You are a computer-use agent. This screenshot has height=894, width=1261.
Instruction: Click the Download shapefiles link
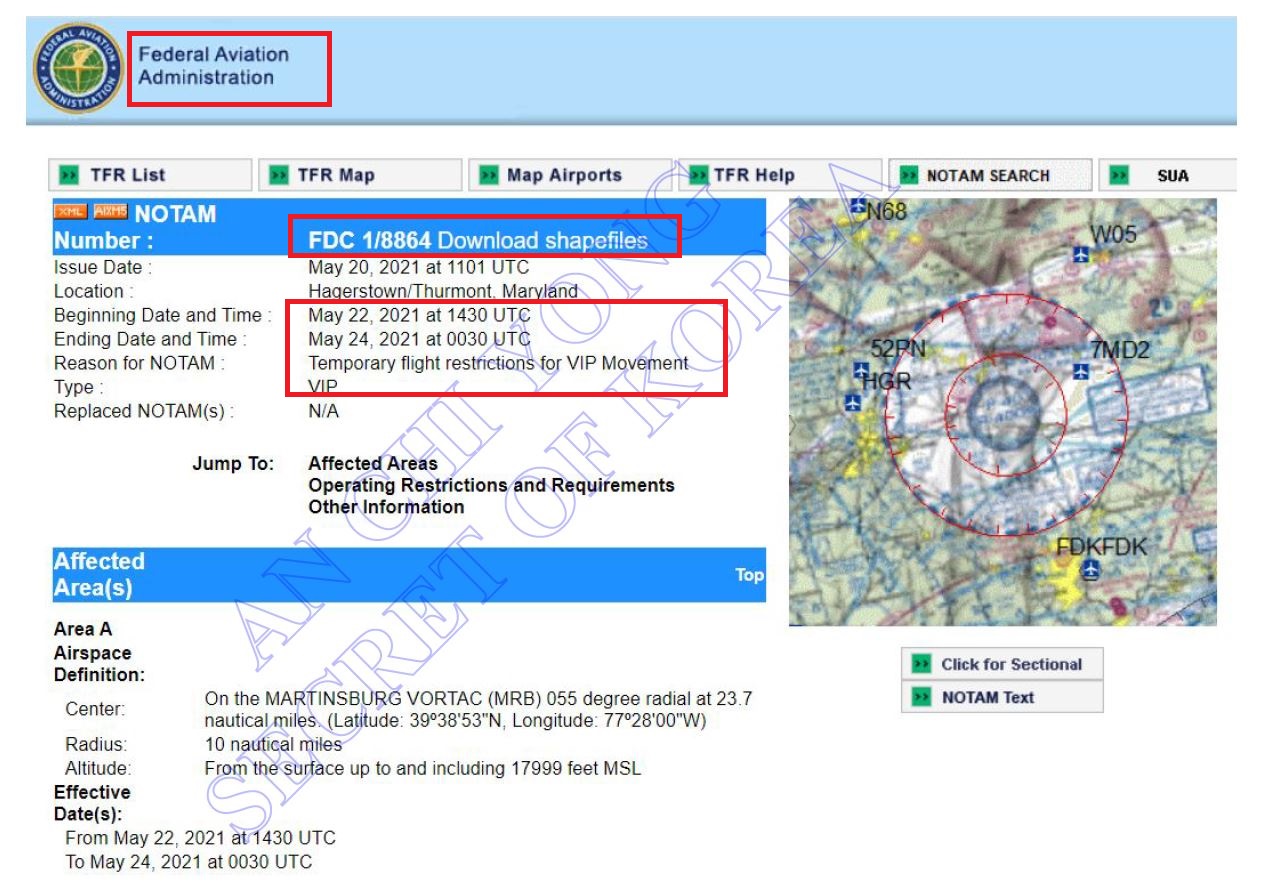(x=543, y=240)
